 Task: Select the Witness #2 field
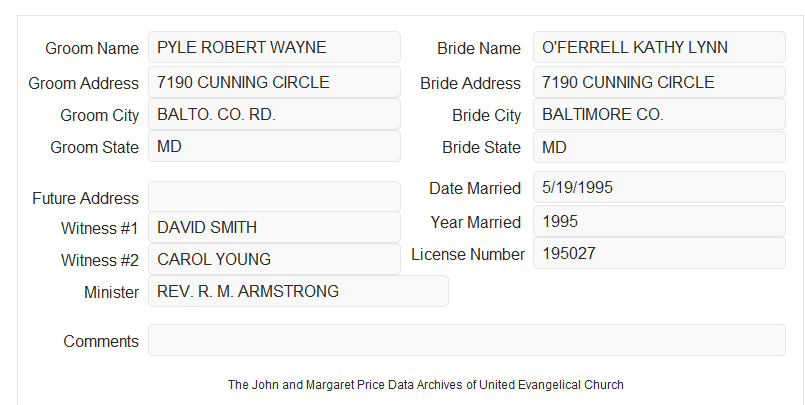[274, 259]
